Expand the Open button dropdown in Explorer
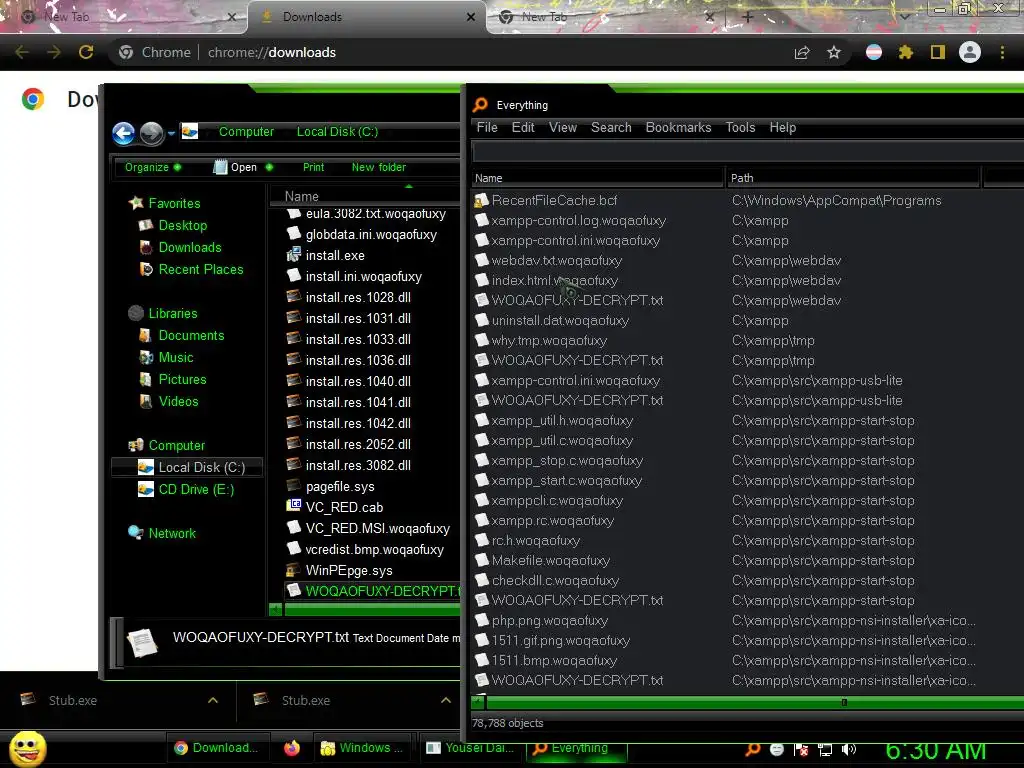 click(x=269, y=167)
